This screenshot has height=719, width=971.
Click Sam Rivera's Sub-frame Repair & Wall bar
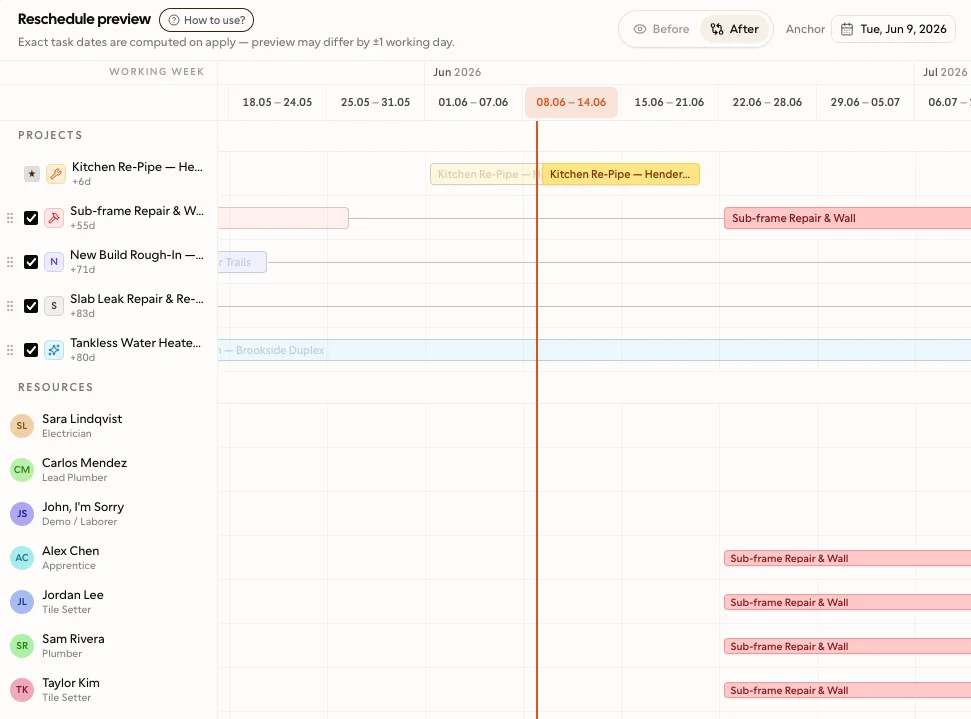(x=847, y=646)
